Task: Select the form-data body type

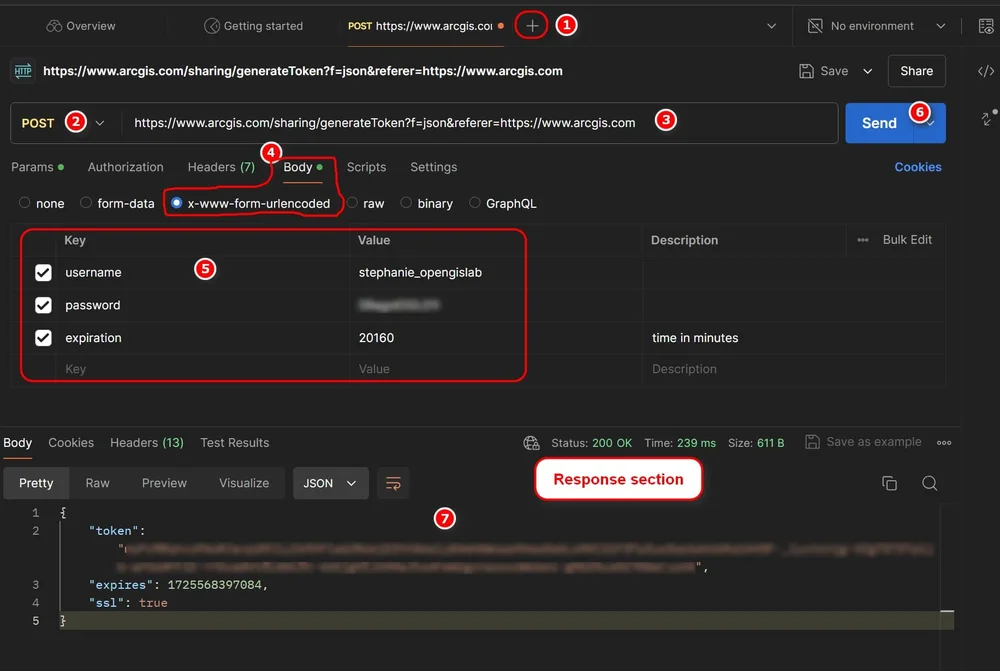Action: (x=85, y=203)
